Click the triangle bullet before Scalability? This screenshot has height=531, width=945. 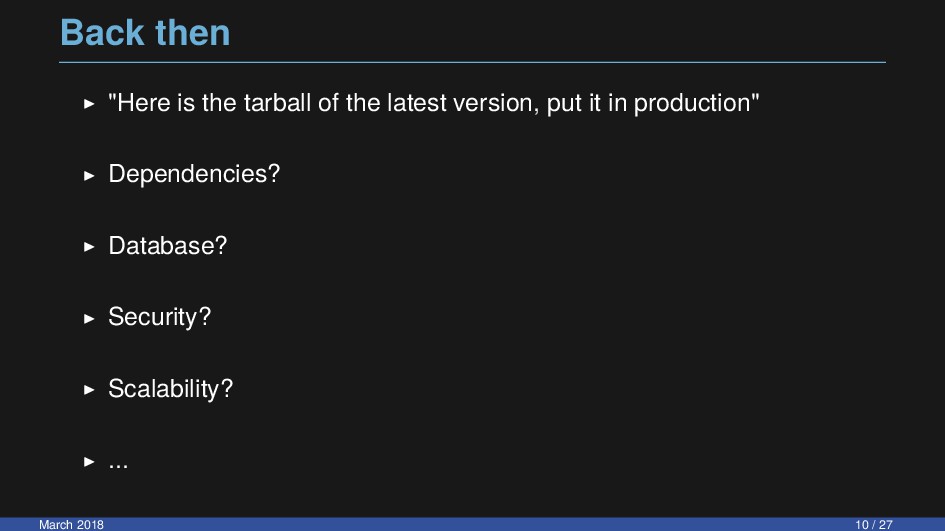pos(89,390)
